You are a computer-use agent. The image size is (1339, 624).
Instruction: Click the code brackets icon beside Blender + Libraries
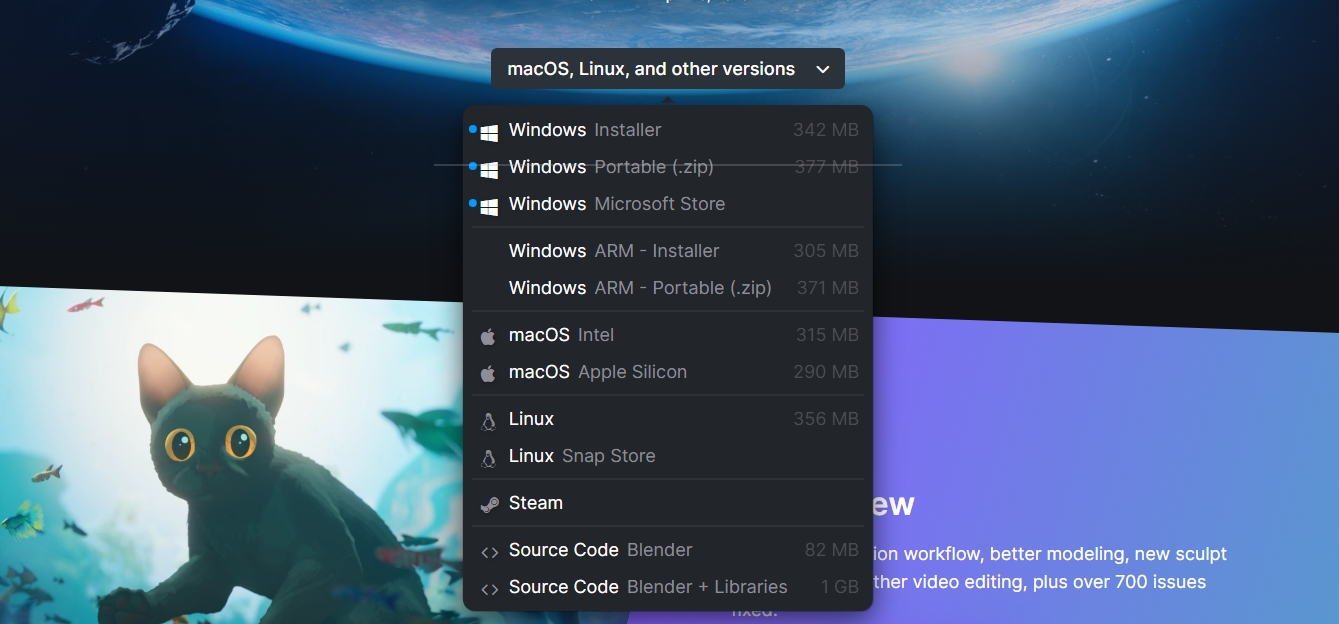[x=489, y=588]
